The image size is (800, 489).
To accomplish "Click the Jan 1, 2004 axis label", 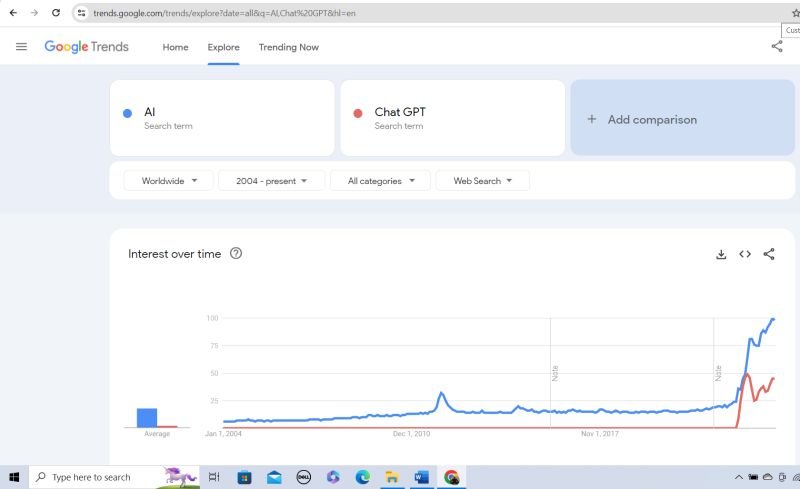I will tap(223, 433).
